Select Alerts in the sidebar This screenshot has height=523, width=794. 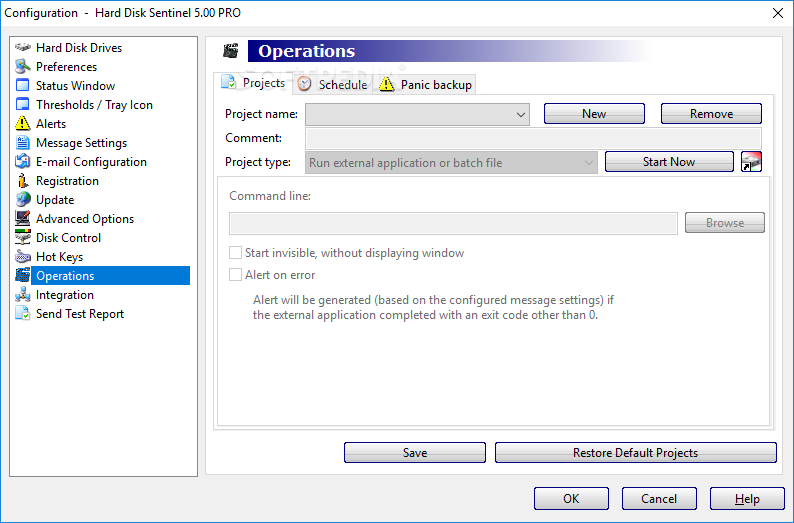click(x=51, y=124)
